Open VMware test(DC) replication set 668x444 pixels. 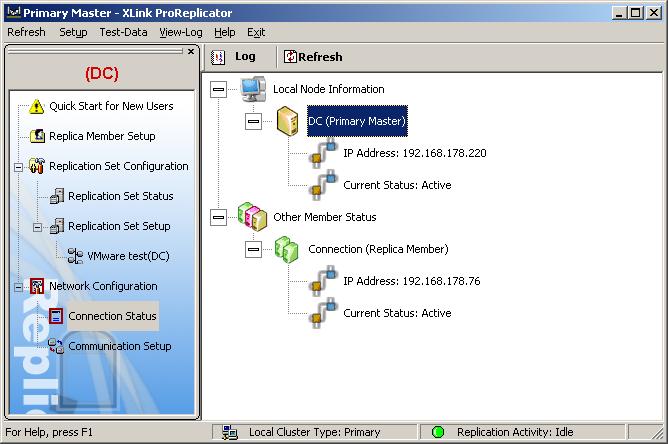pos(128,256)
